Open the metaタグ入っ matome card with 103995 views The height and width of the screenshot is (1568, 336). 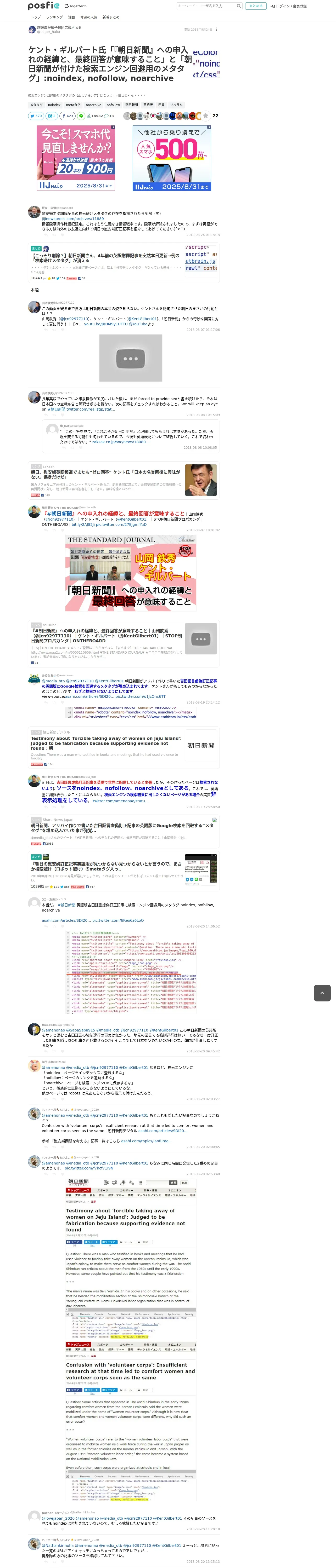tap(124, 871)
